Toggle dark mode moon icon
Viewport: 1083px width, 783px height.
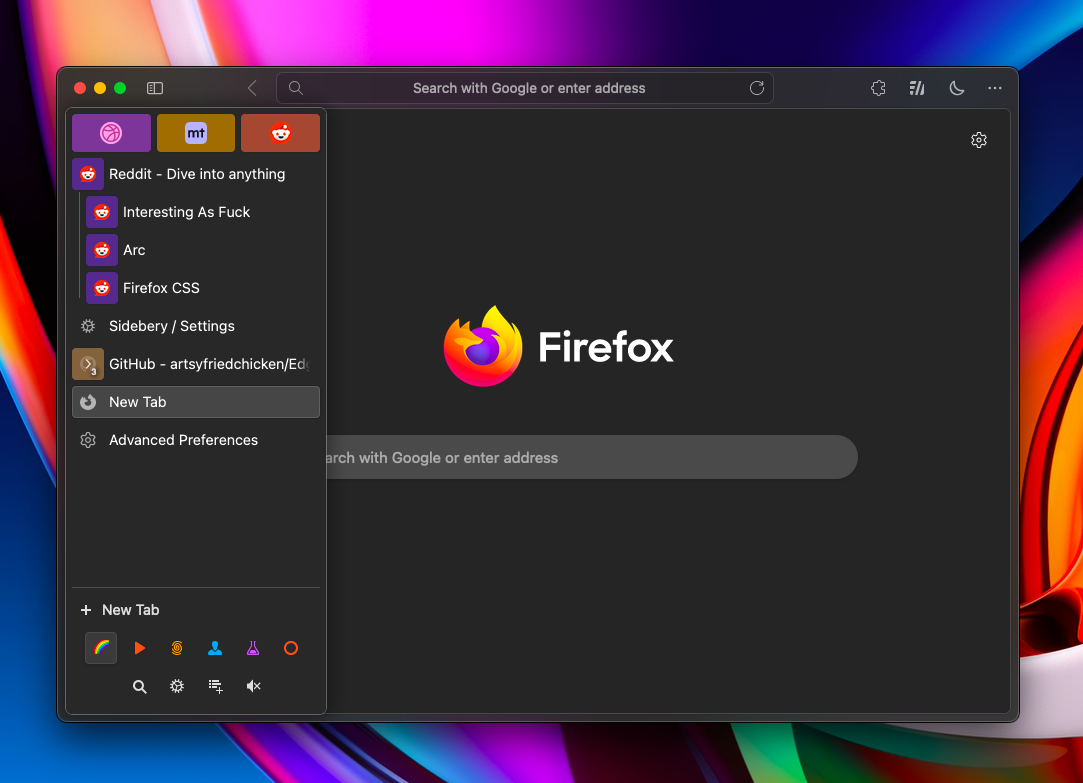pyautogui.click(x=957, y=88)
